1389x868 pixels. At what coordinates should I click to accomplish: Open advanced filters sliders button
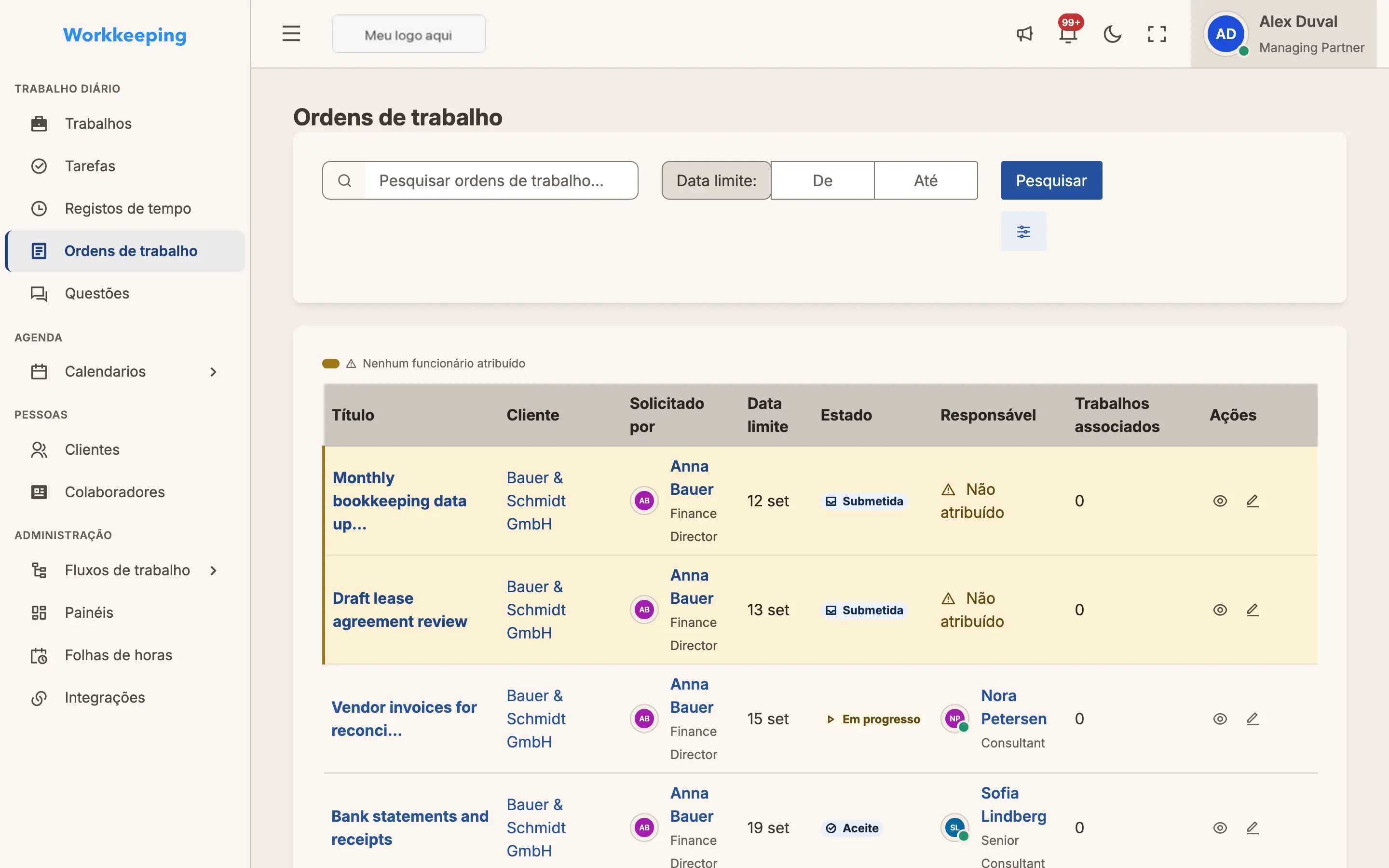[x=1023, y=231]
